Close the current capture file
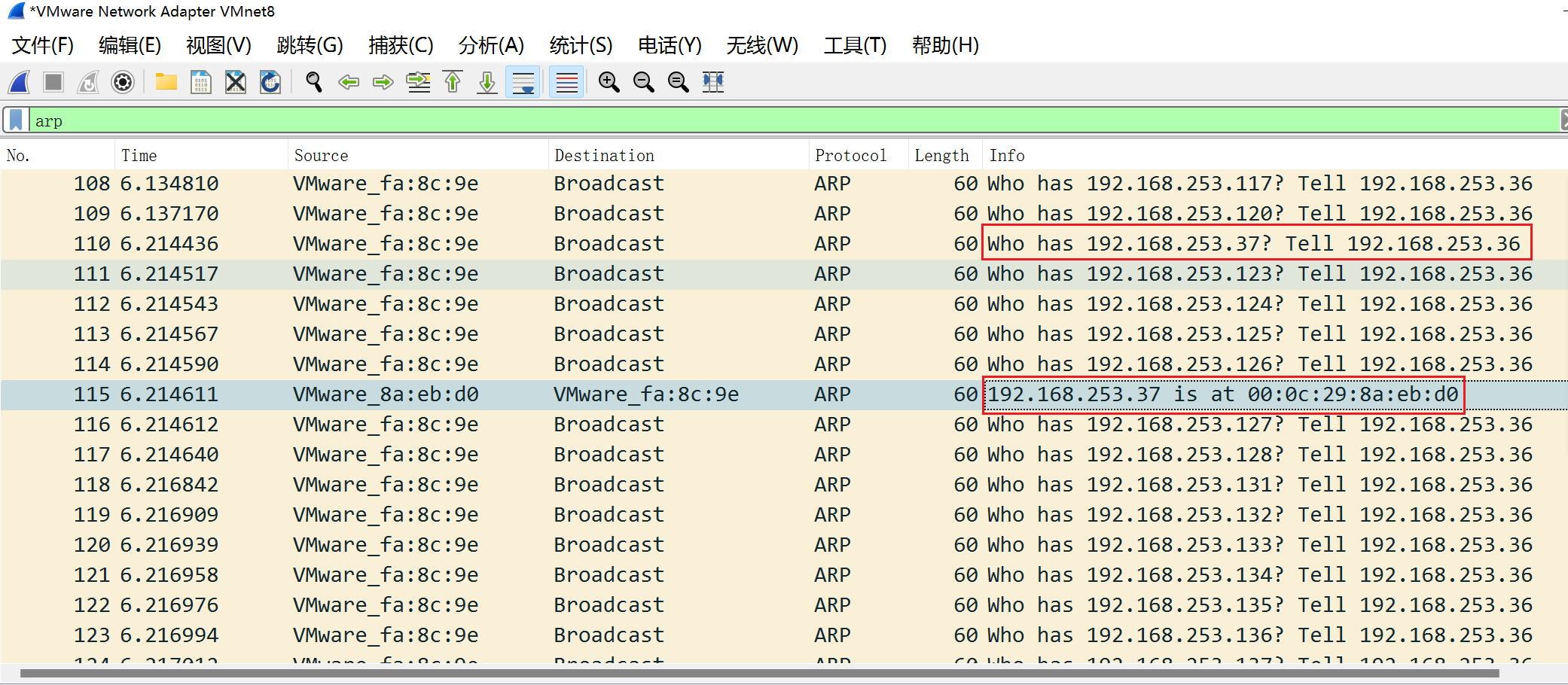1568x685 pixels. coord(236,82)
